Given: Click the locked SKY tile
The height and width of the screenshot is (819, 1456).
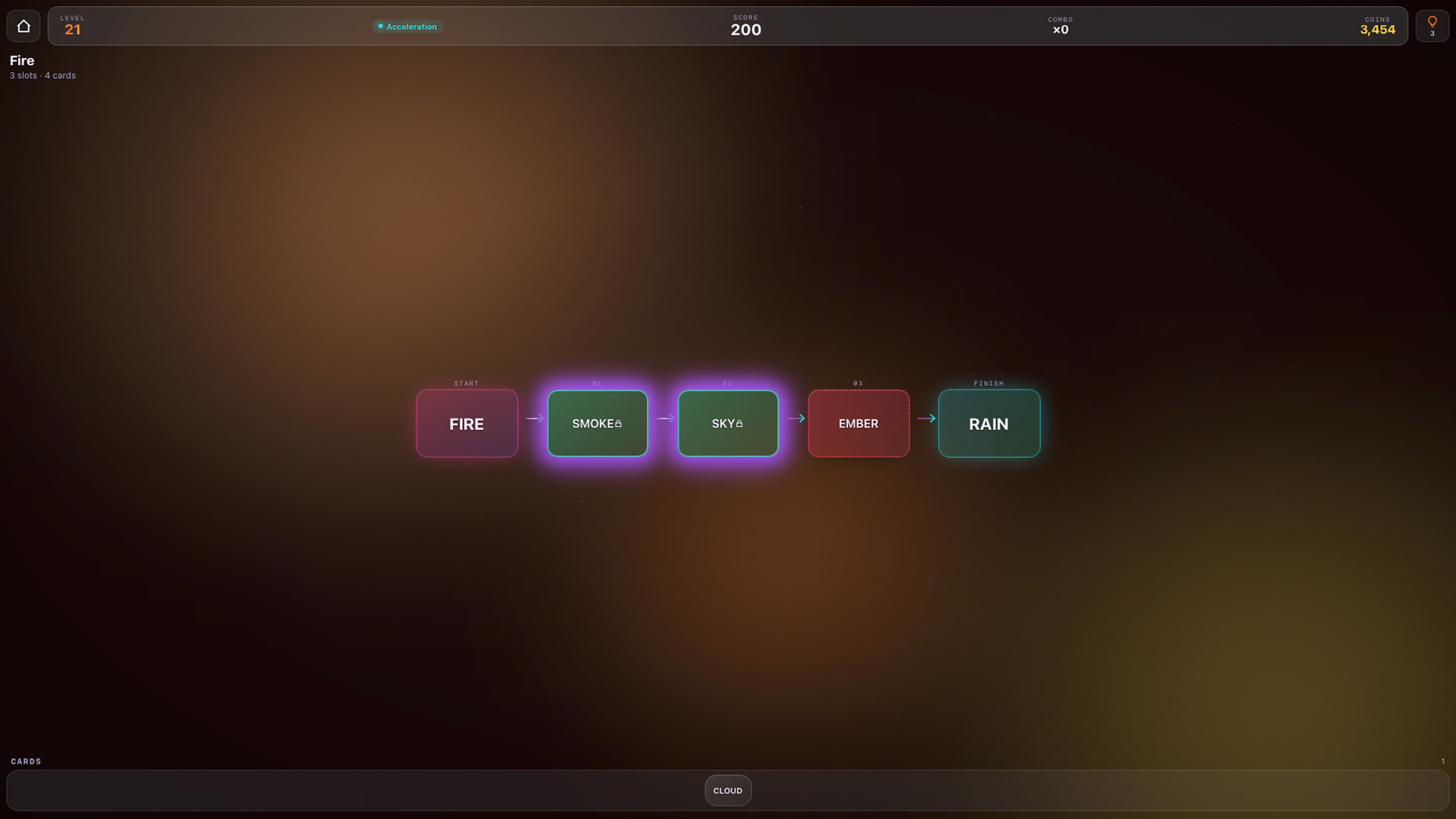Looking at the screenshot, I should point(728,423).
